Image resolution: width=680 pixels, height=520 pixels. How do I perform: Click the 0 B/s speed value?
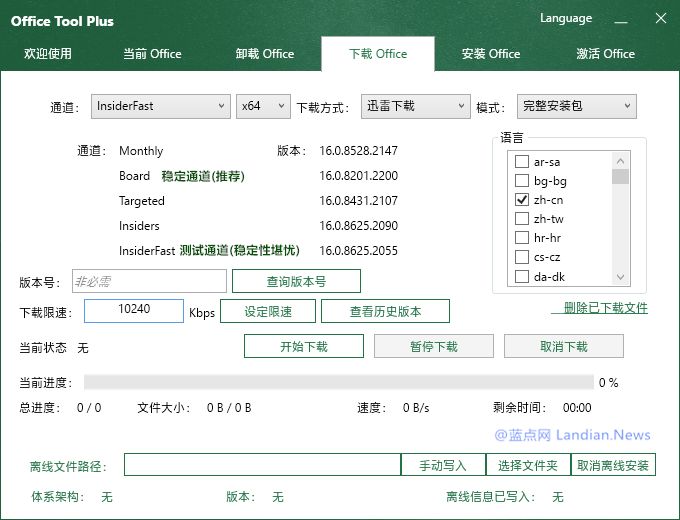pyautogui.click(x=416, y=408)
